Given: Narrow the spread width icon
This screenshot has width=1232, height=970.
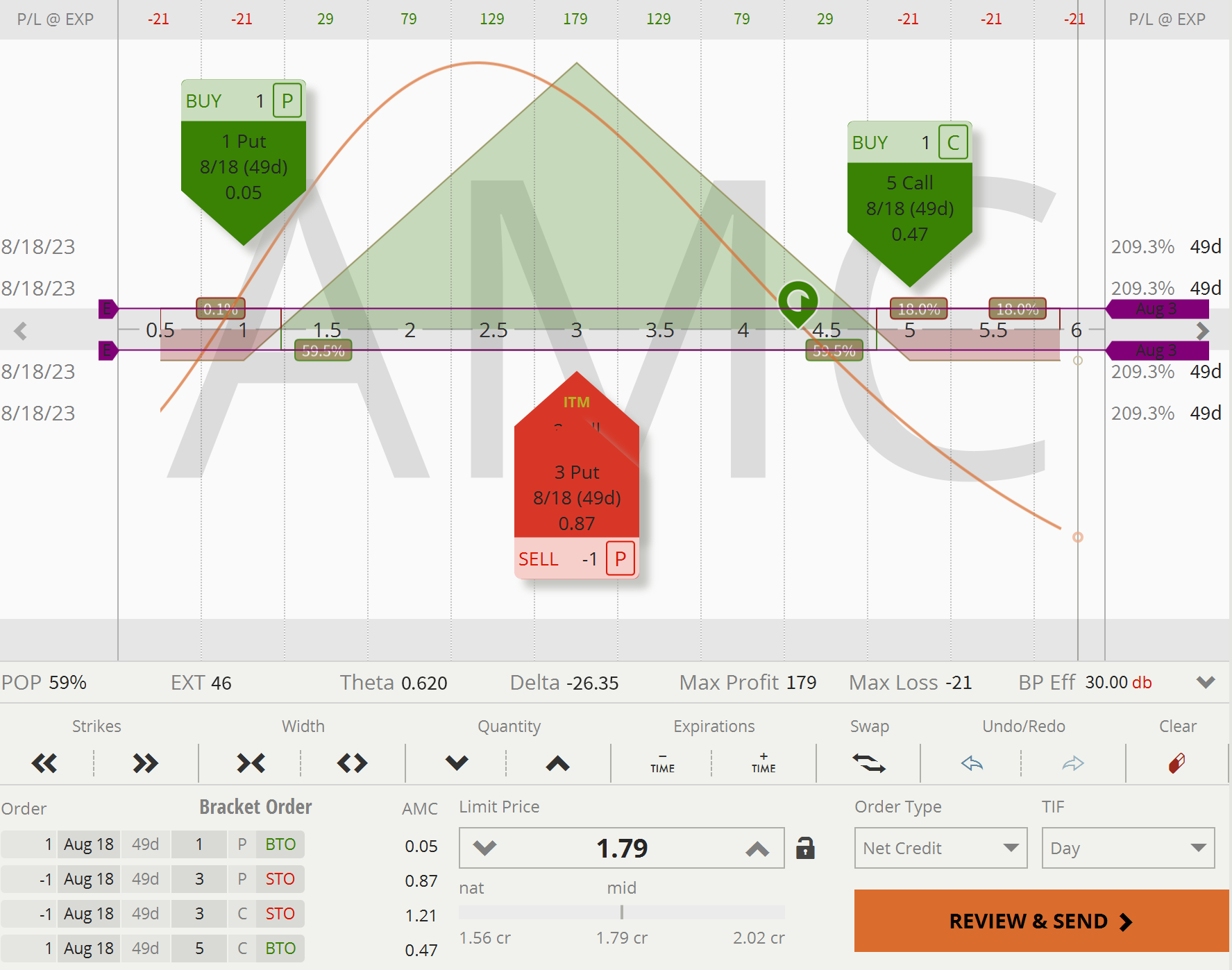Looking at the screenshot, I should [251, 764].
